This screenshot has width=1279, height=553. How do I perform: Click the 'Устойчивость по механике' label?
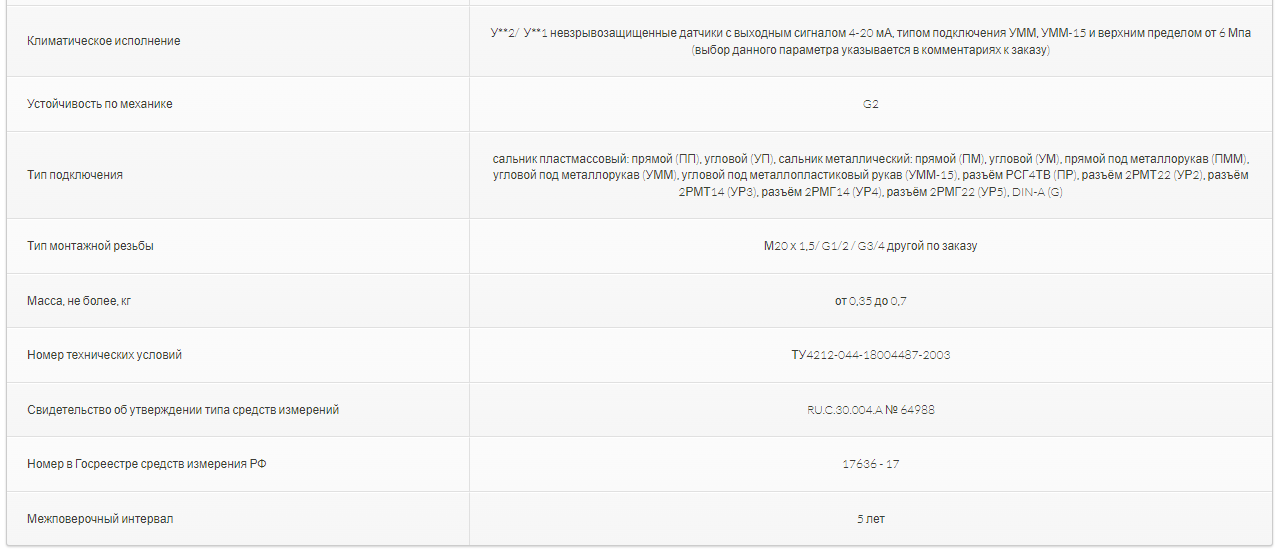tap(100, 104)
